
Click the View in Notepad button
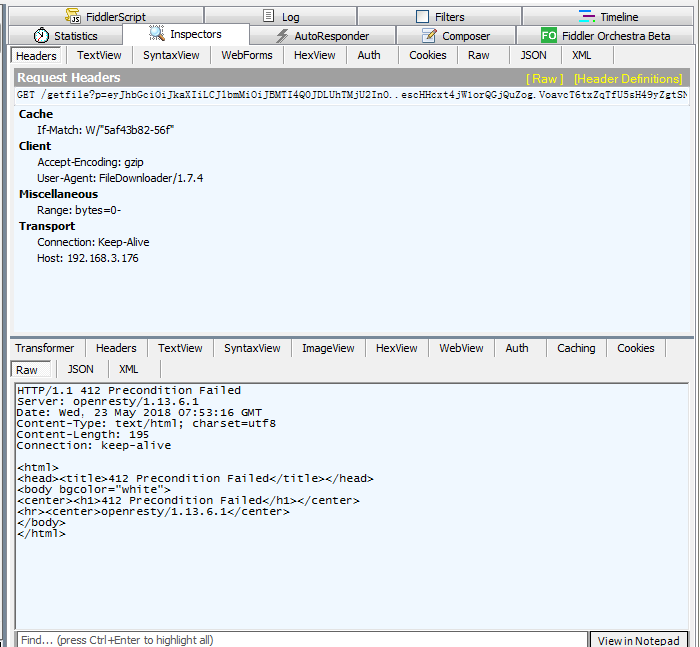coord(638,641)
